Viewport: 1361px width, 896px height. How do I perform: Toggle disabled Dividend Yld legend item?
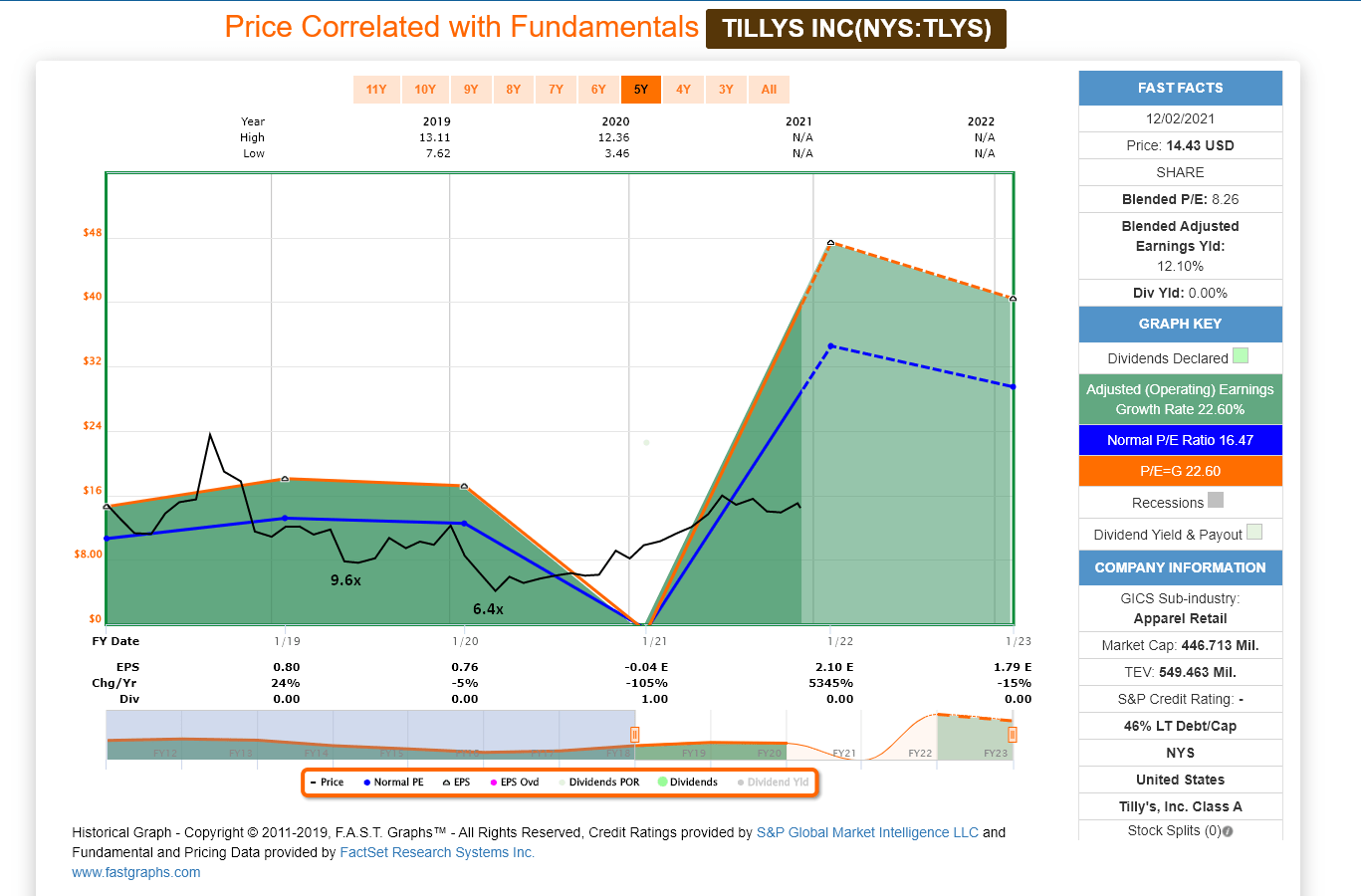(773, 783)
